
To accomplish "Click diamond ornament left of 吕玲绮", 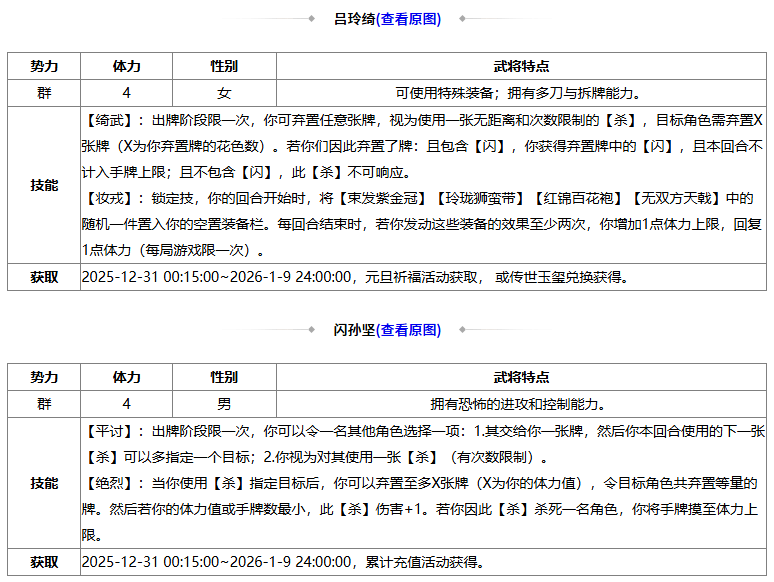I will [311, 19].
